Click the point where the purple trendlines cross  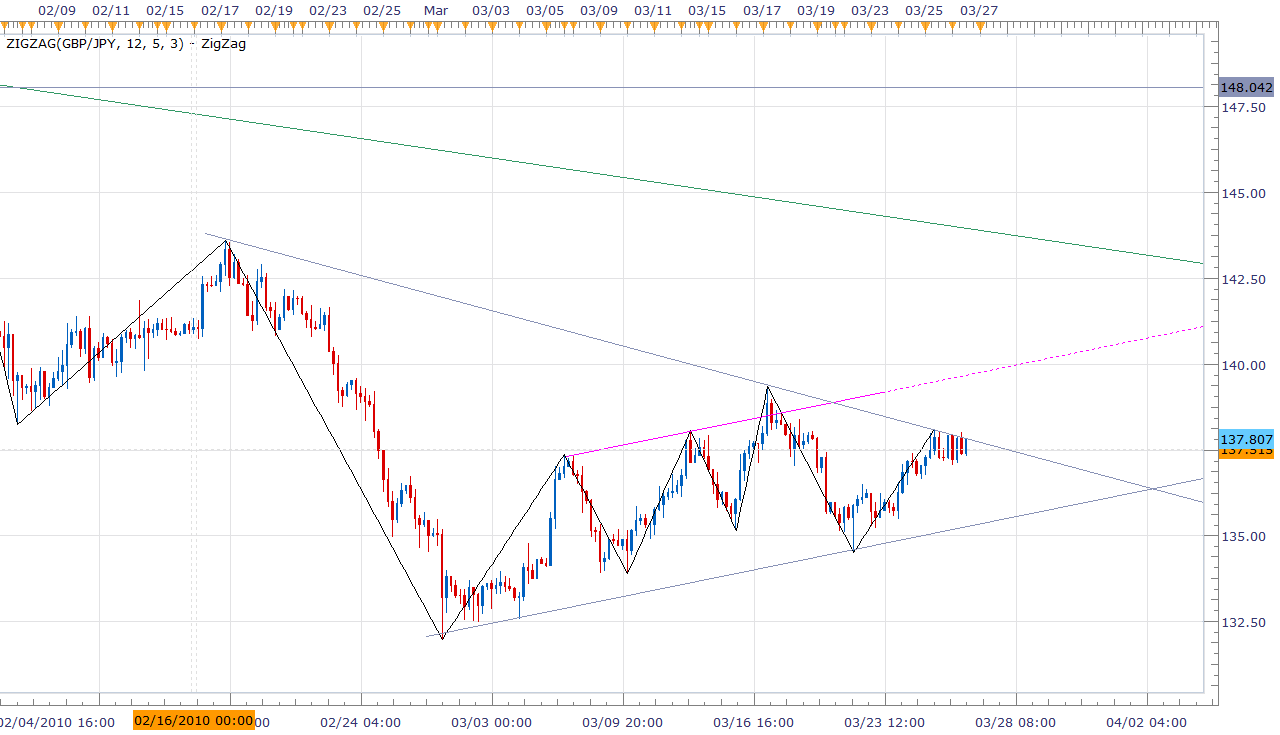tap(1154, 489)
